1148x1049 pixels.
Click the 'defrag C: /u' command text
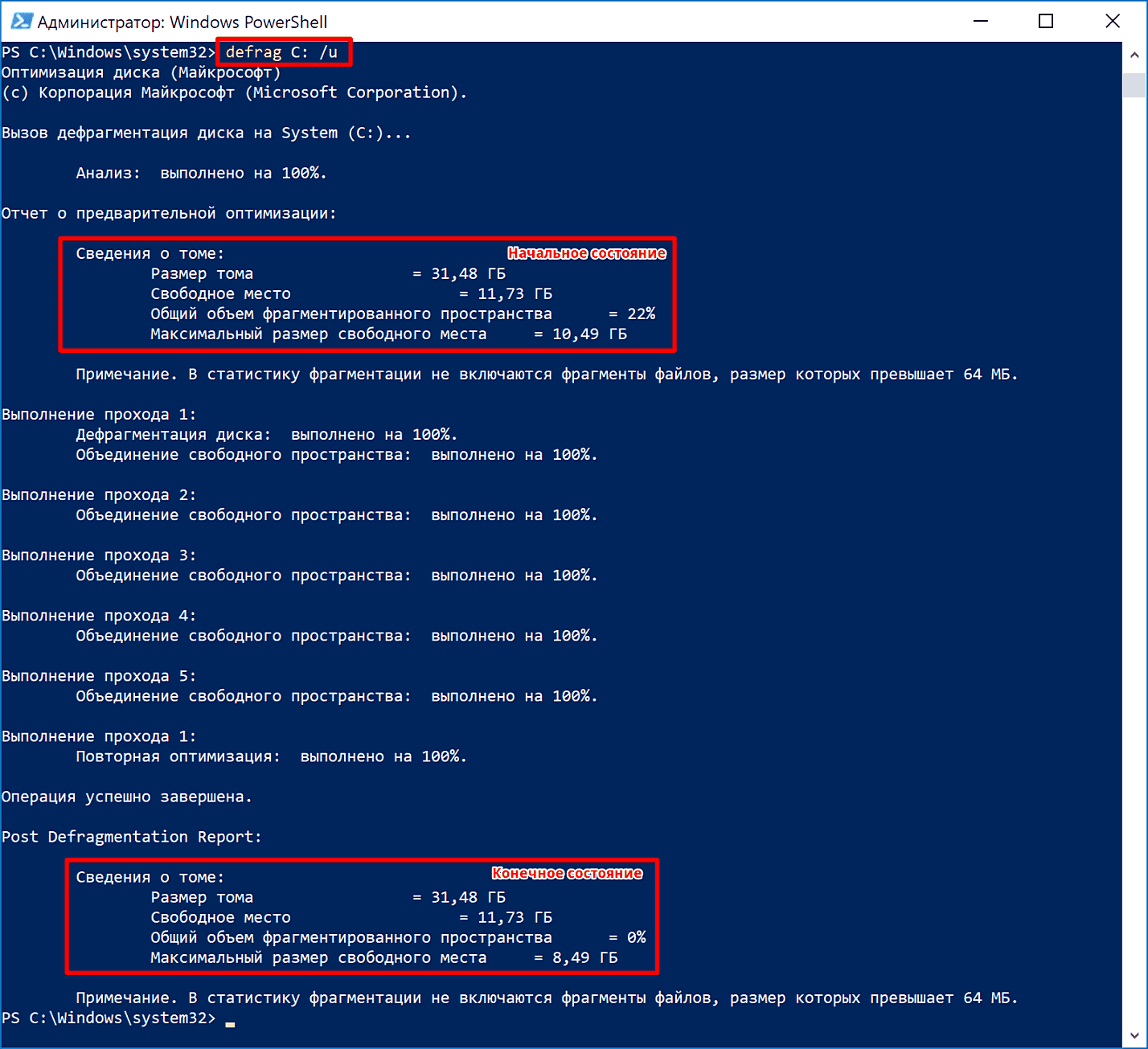pos(281,52)
